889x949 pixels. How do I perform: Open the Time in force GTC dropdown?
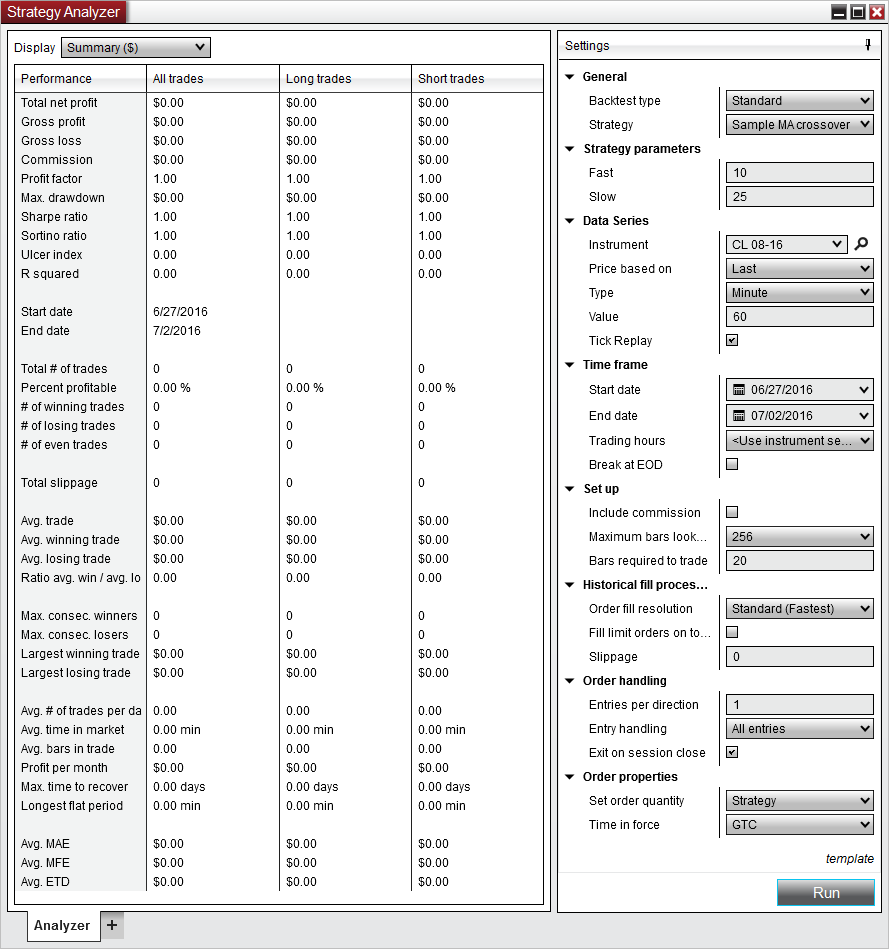click(x=799, y=825)
